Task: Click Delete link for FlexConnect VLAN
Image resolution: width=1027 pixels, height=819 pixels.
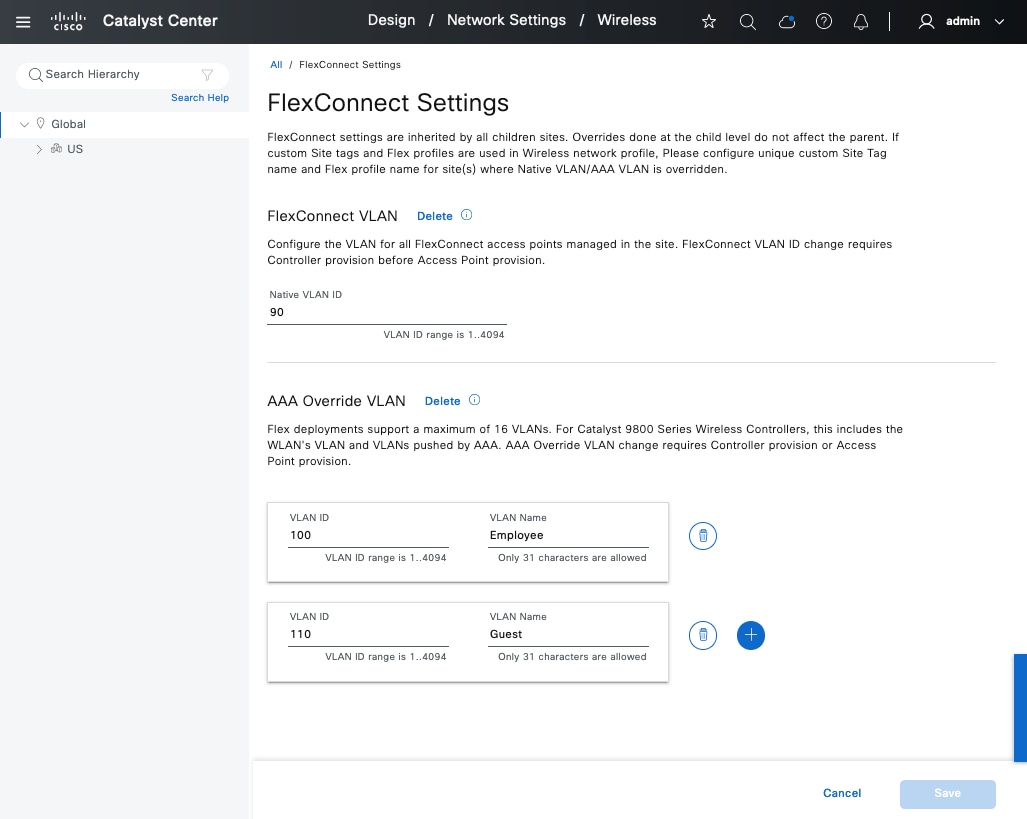Action: (x=435, y=216)
